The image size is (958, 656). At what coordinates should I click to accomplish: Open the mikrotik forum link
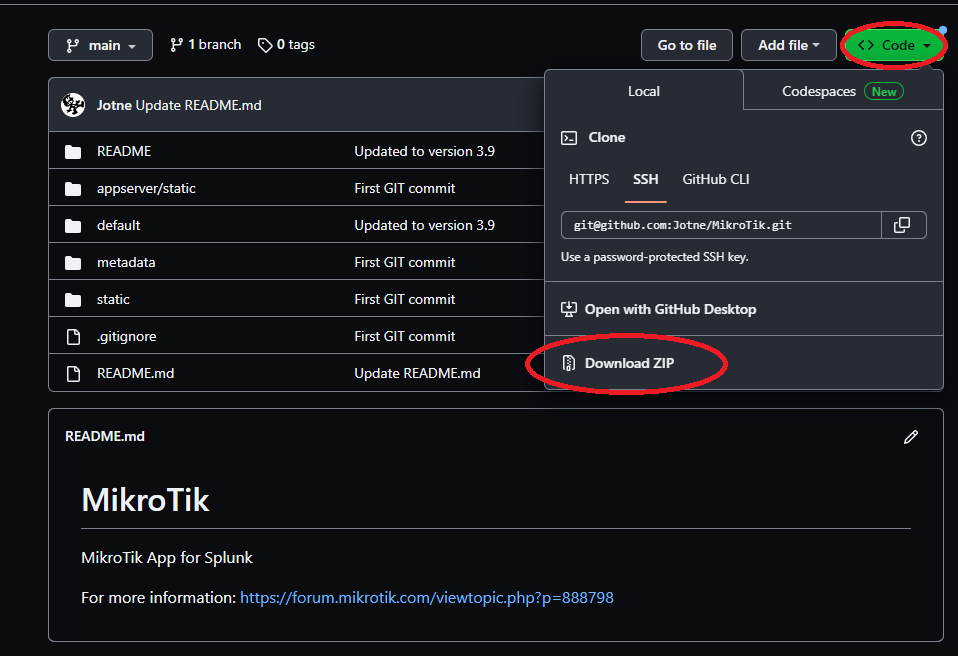[x=428, y=597]
